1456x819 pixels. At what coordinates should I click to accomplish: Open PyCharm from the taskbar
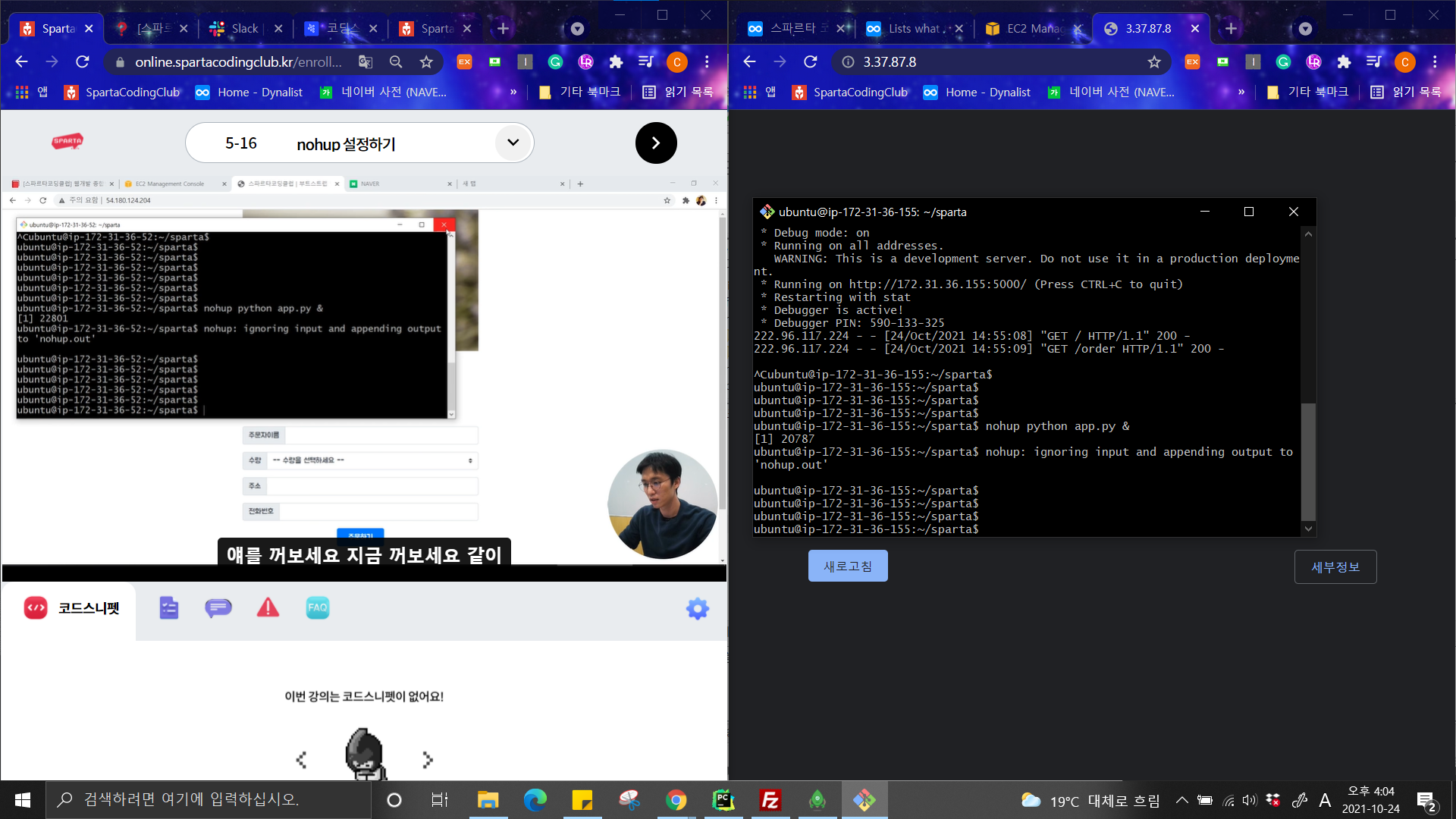point(723,800)
